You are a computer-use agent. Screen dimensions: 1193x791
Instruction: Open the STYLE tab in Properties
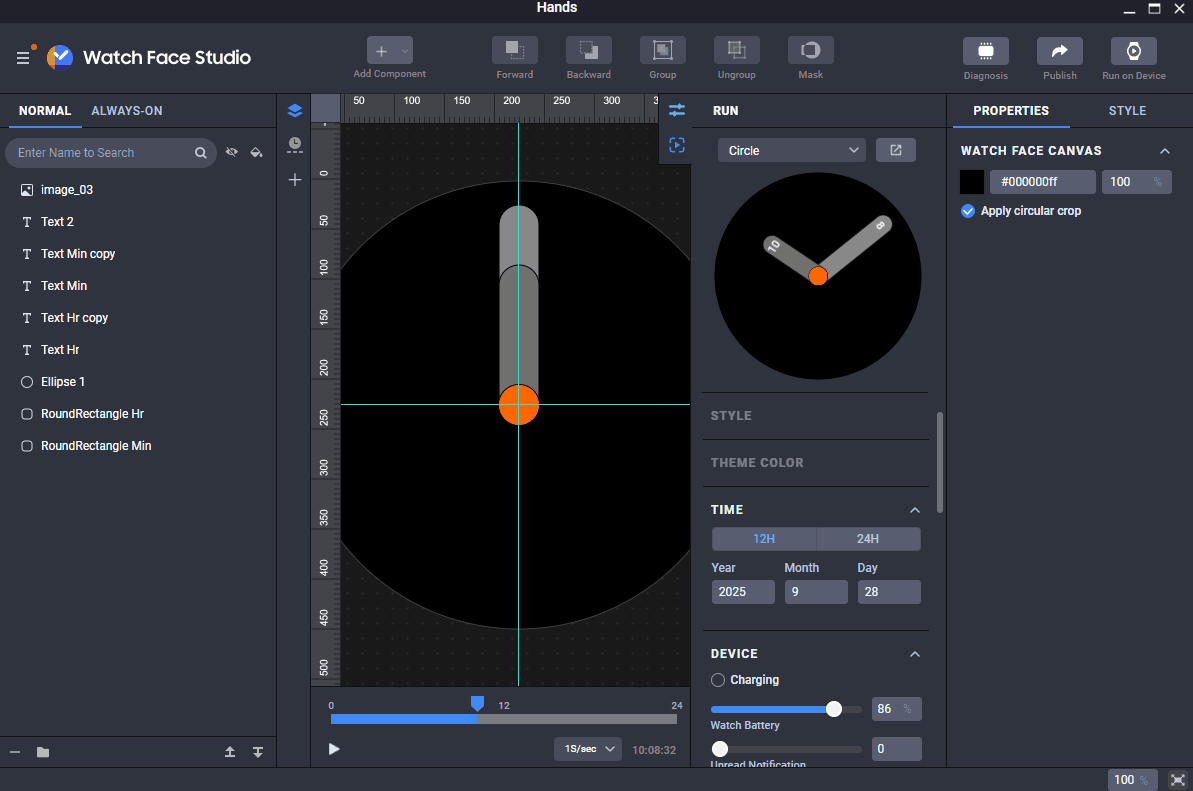point(1127,110)
